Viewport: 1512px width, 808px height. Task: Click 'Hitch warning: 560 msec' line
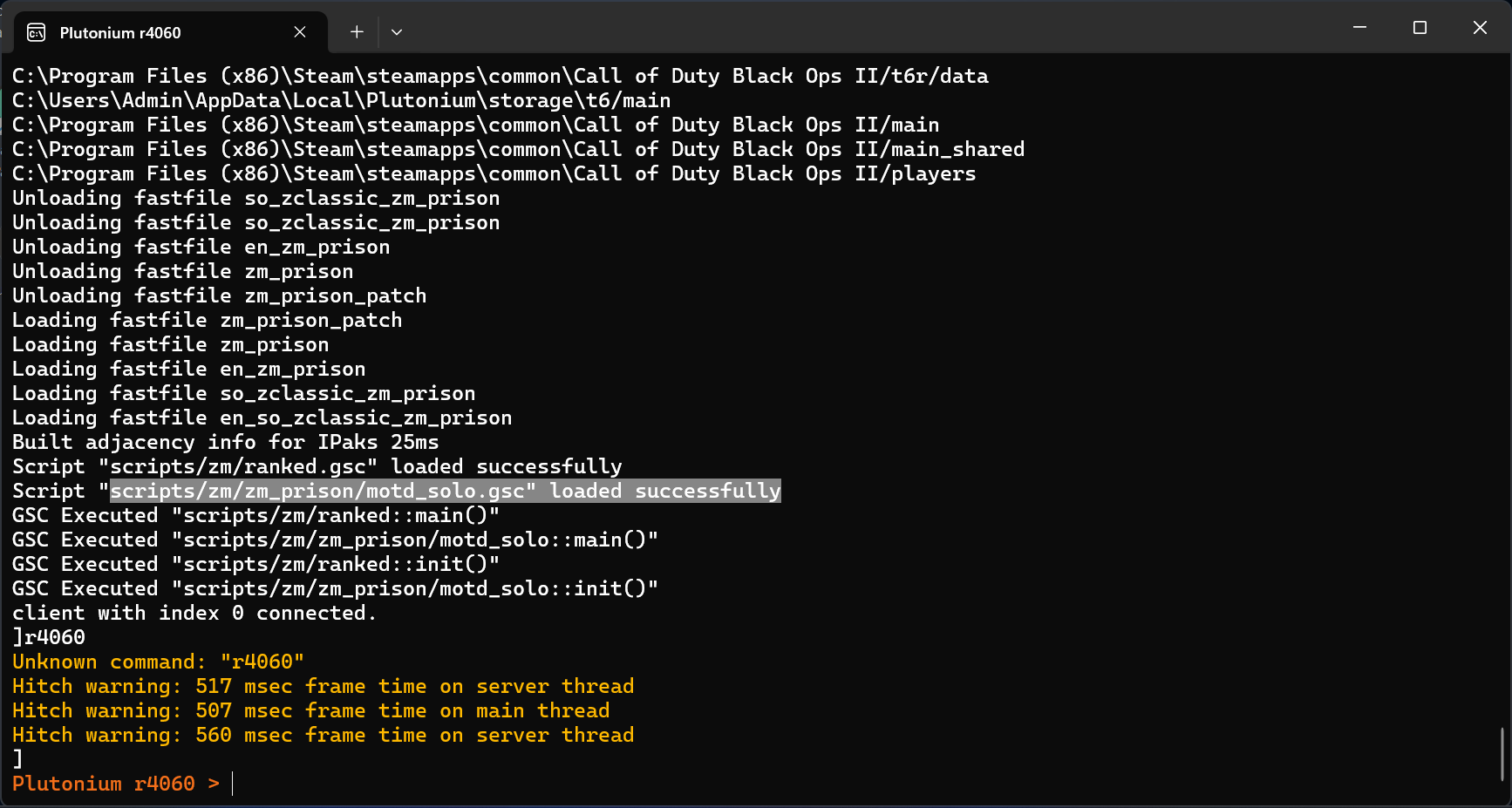pos(323,735)
